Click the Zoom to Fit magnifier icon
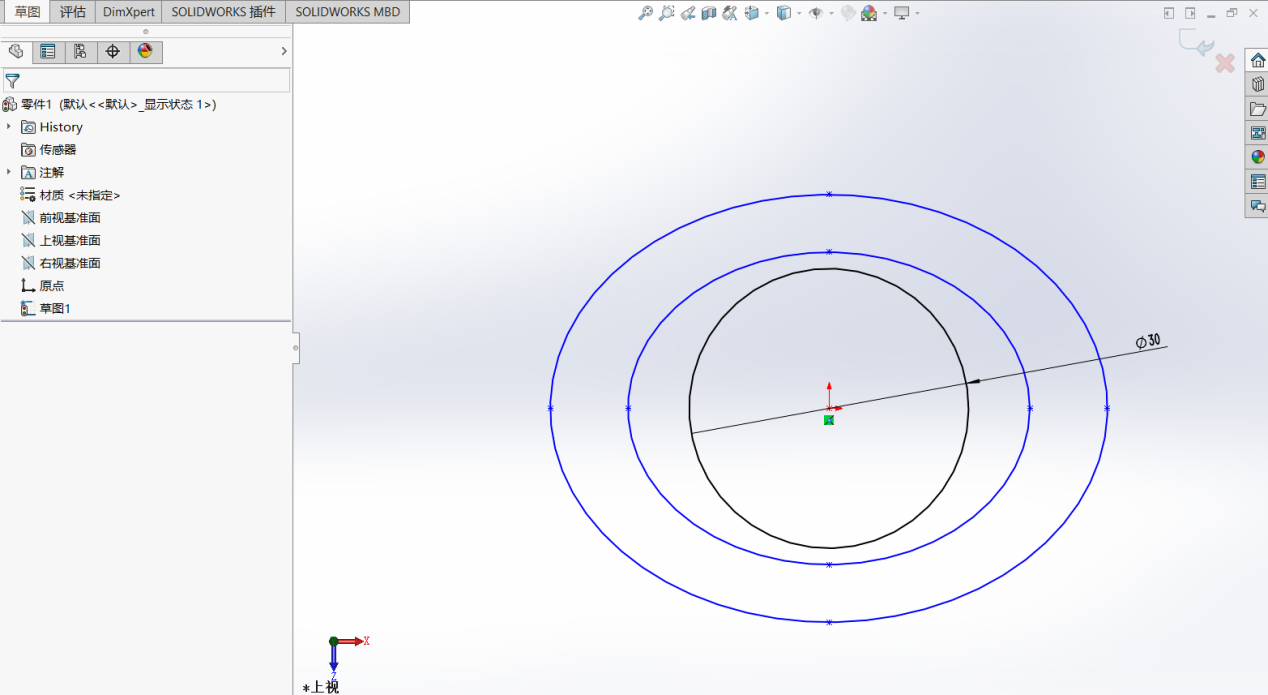The image size is (1268, 695). [646, 13]
